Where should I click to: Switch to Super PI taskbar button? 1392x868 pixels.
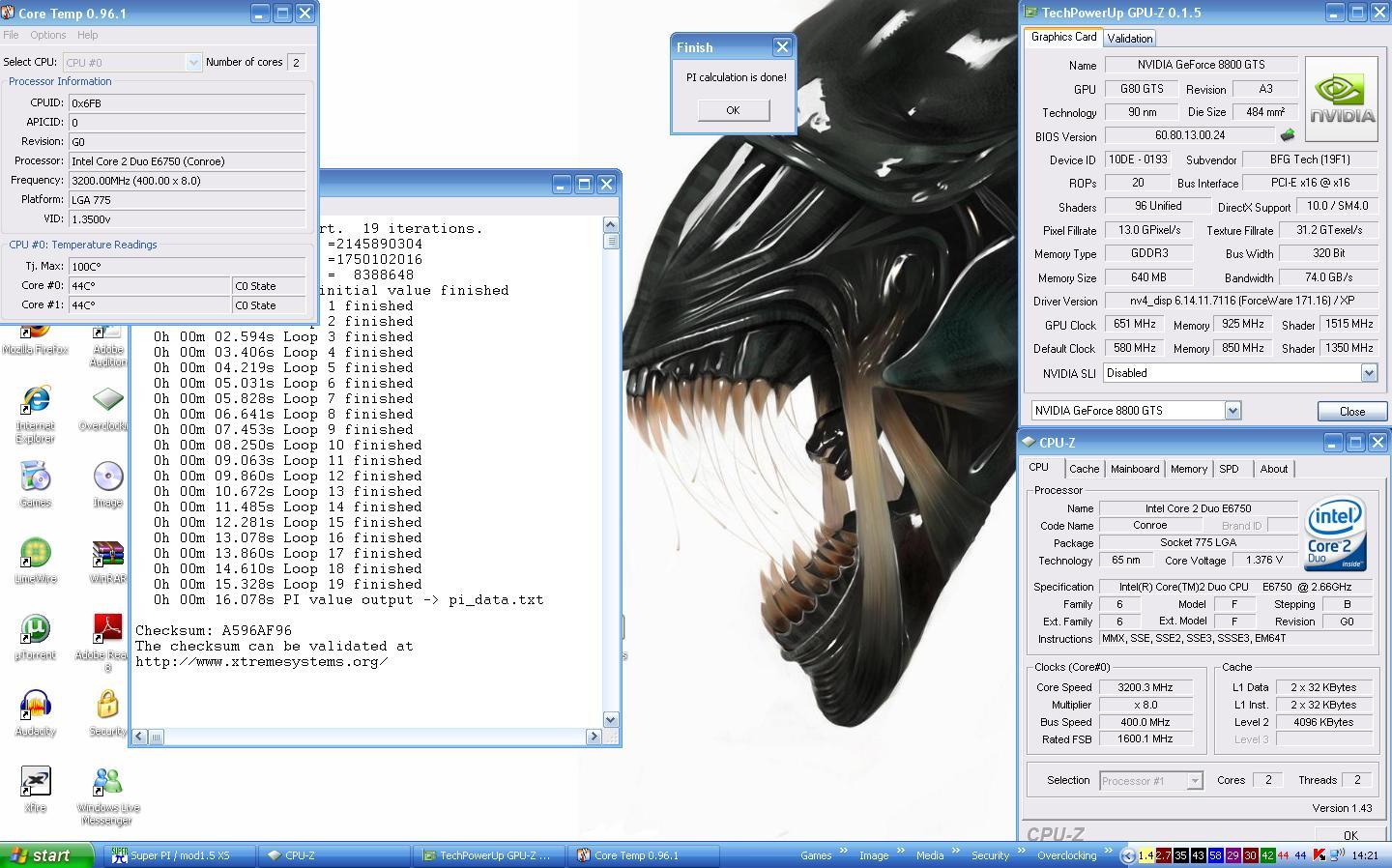coord(181,855)
